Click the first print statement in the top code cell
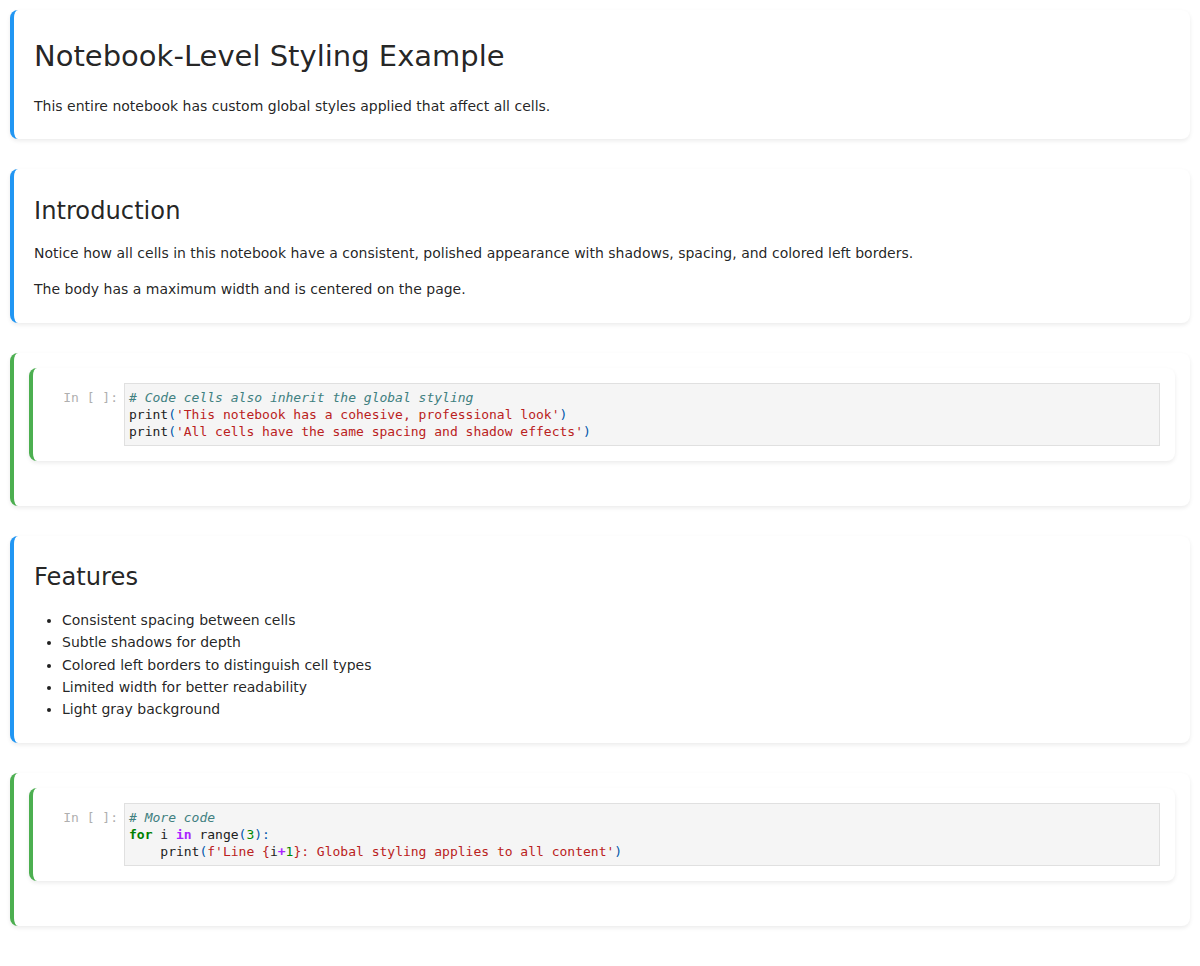The height and width of the screenshot is (966, 1200). [347, 414]
